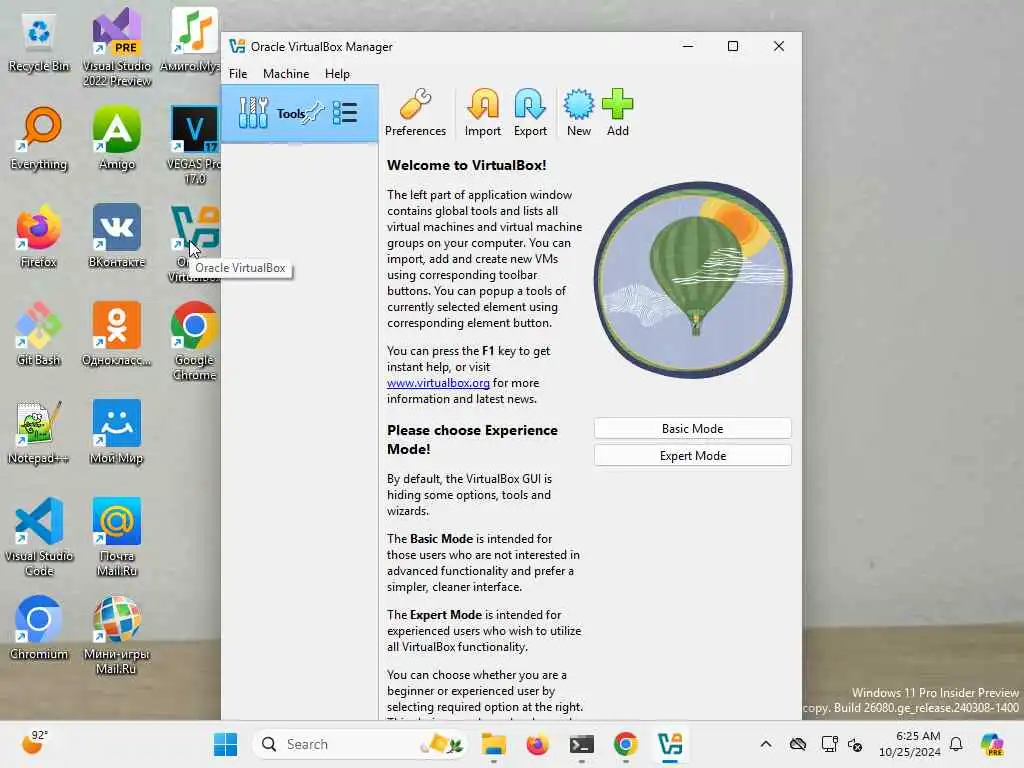The width and height of the screenshot is (1024, 768).
Task: Select the Oracle VirtualBox desktop shortcut
Action: point(195,243)
